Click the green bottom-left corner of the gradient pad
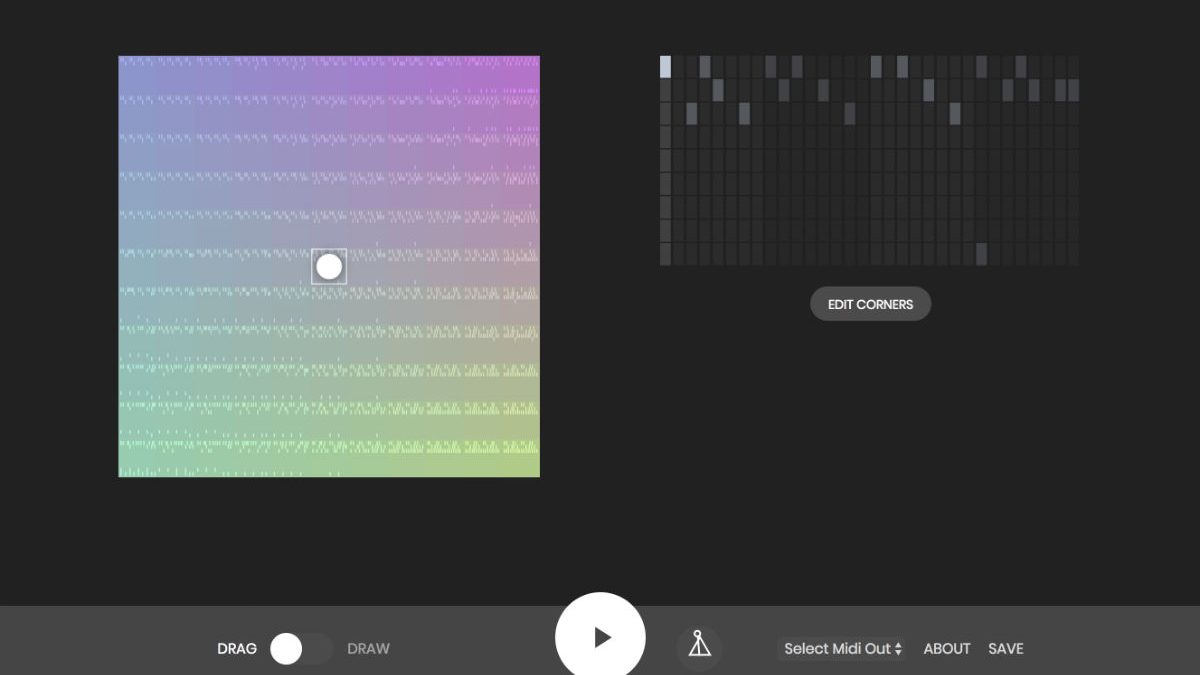This screenshot has height=675, width=1200. 128,467
